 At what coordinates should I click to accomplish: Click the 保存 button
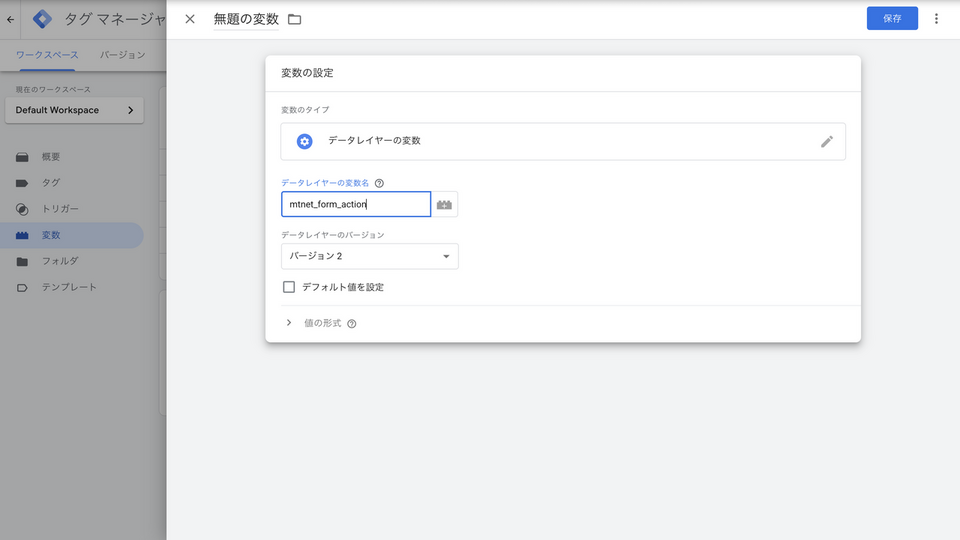tap(891, 19)
